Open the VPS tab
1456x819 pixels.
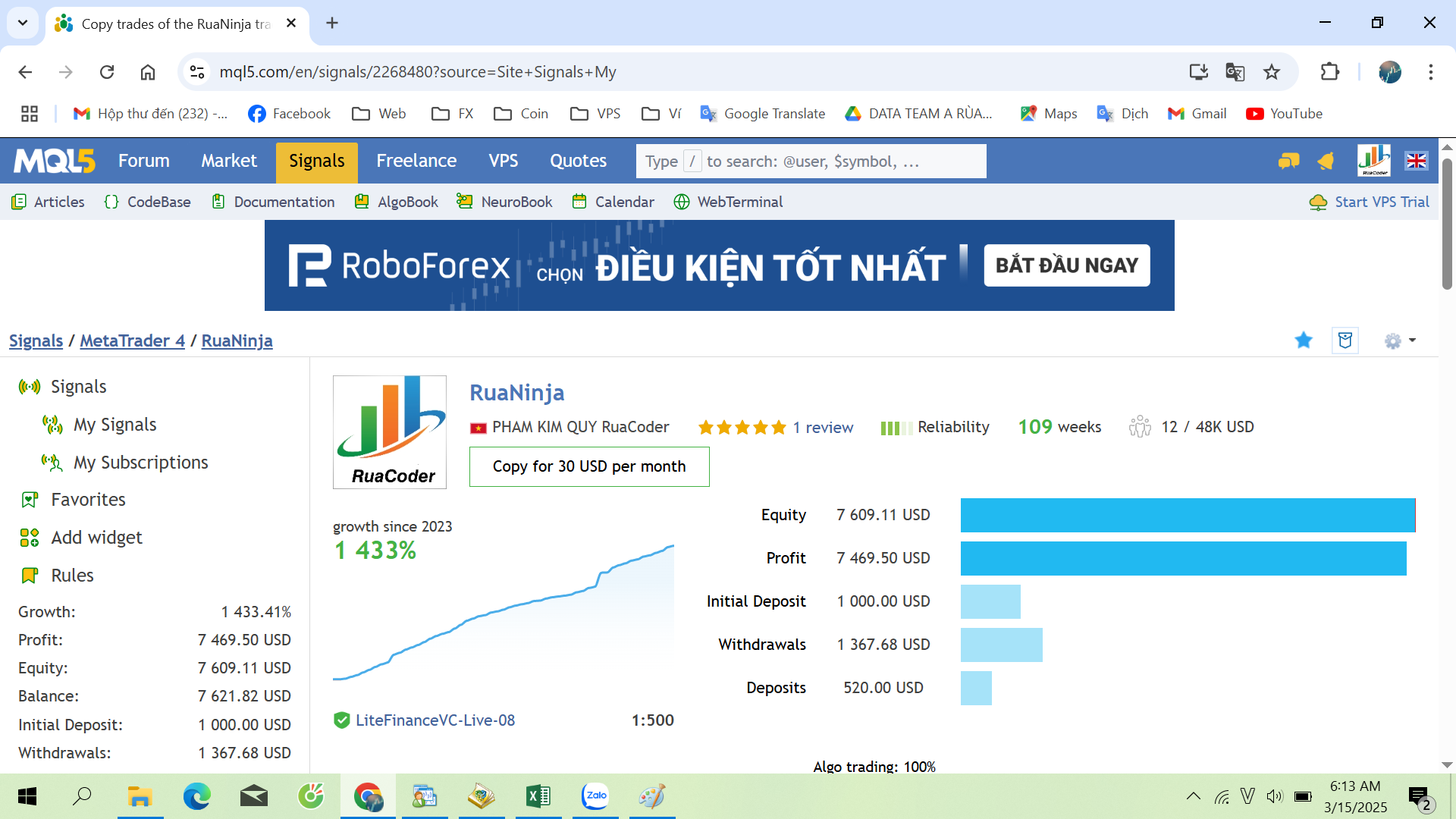click(504, 161)
